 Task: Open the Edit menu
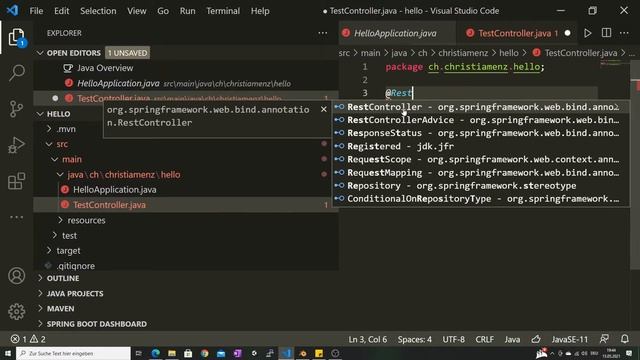(x=62, y=11)
